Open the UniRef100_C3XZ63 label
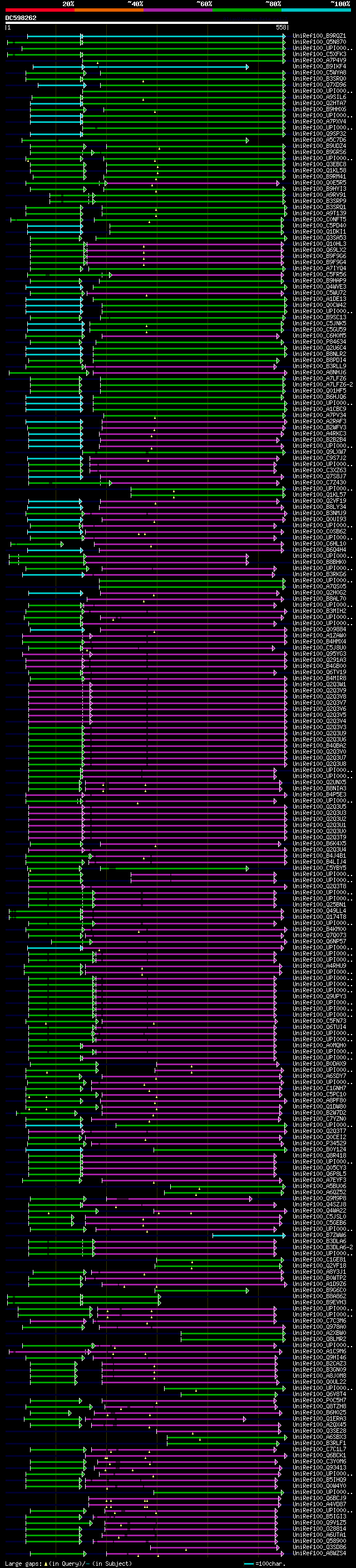Image resolution: width=356 pixels, height=1568 pixels. point(319,470)
